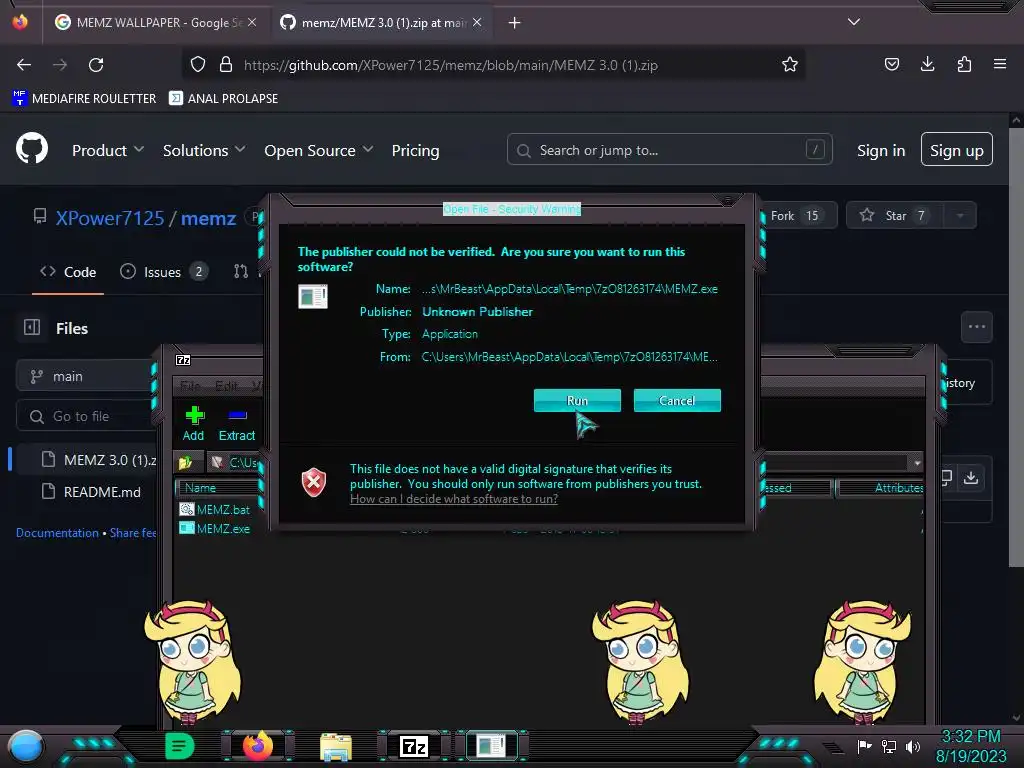Open File Explorer from the taskbar
Viewport: 1024px width, 768px height.
coord(336,747)
